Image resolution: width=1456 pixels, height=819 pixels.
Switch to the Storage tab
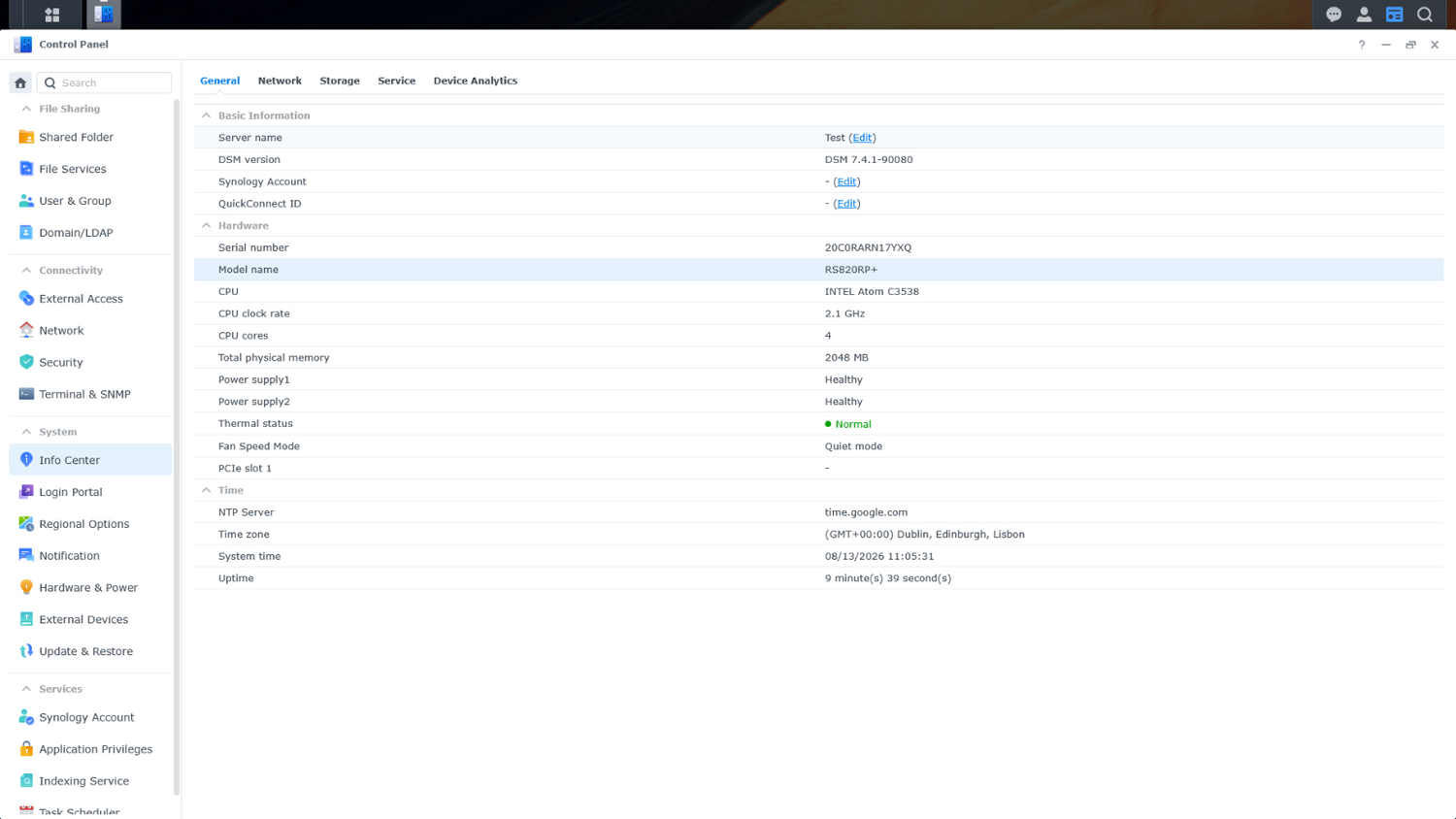(340, 81)
